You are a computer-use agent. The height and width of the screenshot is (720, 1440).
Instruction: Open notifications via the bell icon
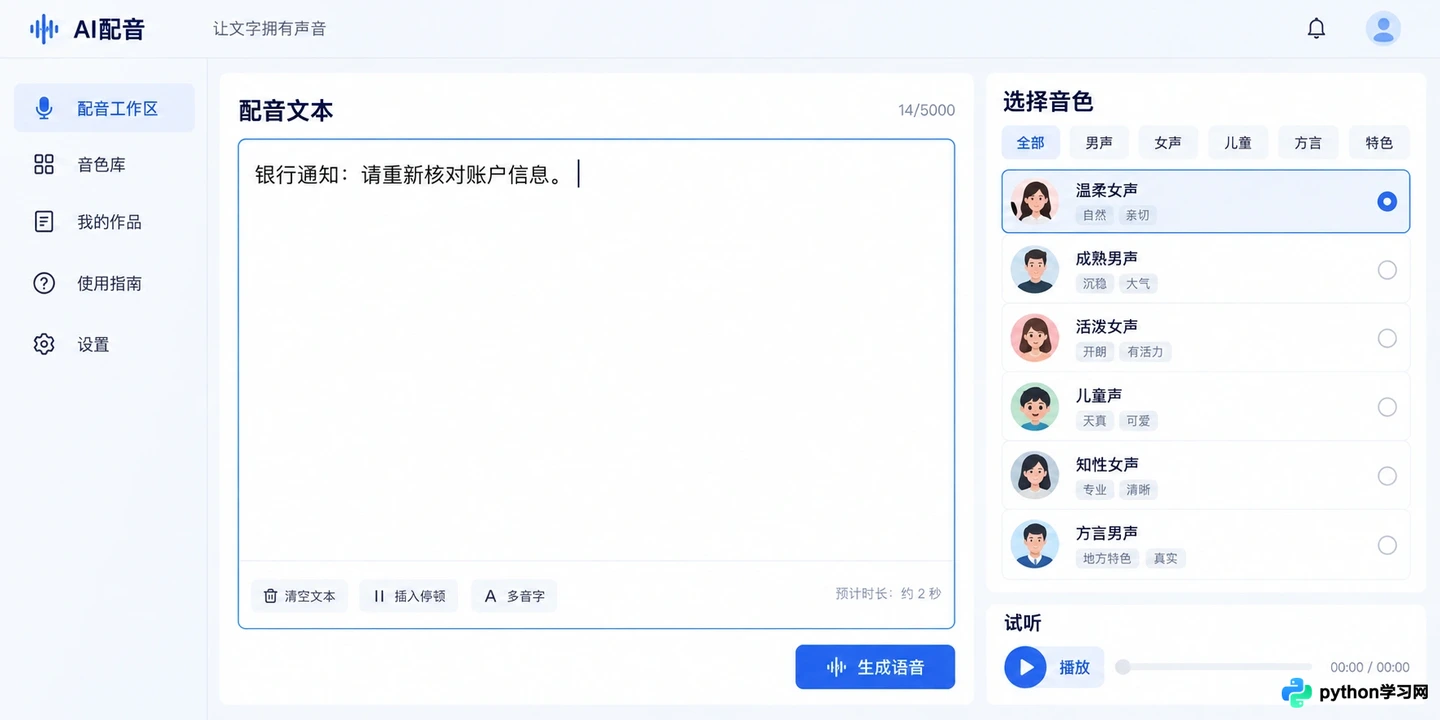click(x=1316, y=28)
